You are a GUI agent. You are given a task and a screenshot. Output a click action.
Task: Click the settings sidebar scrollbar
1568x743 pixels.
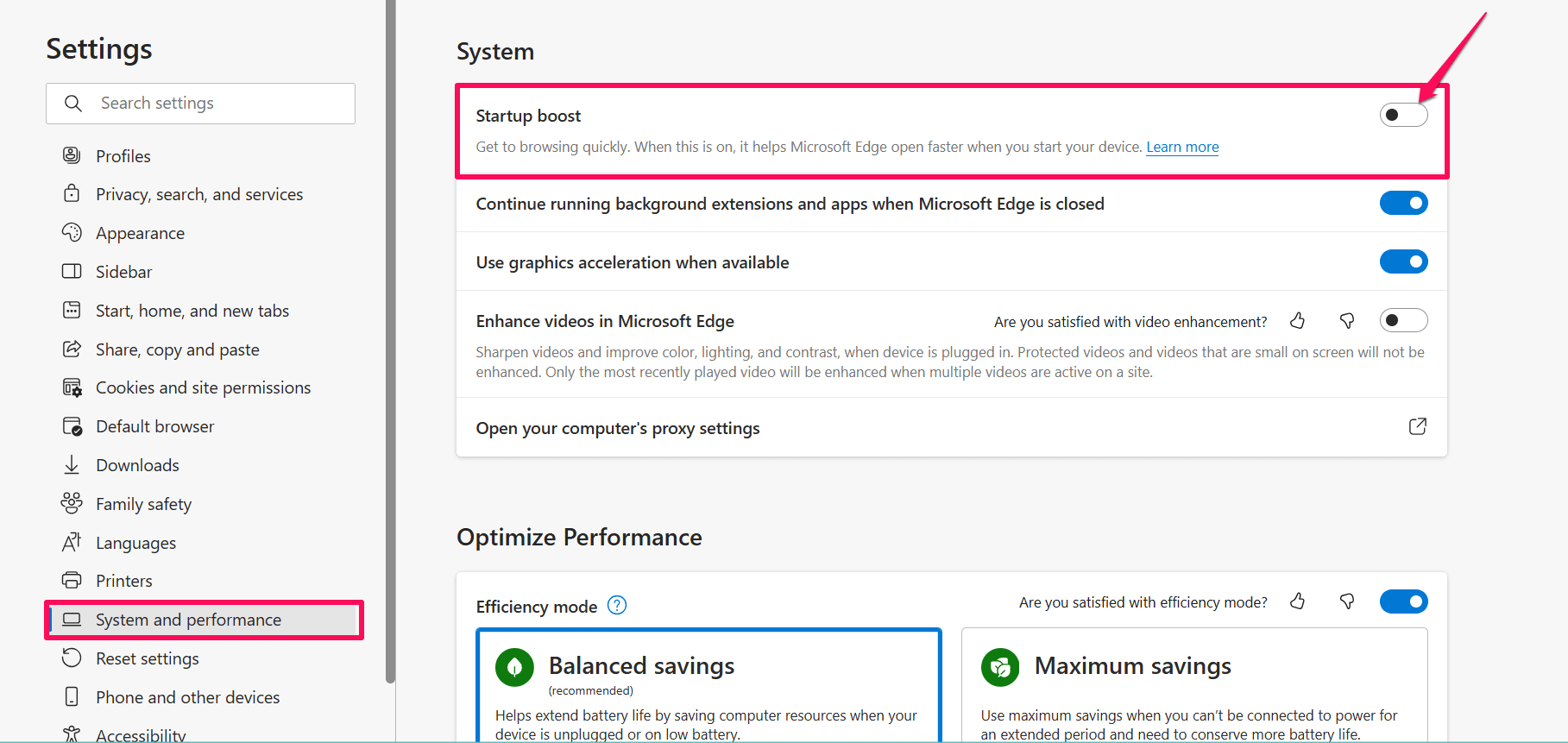click(390, 341)
